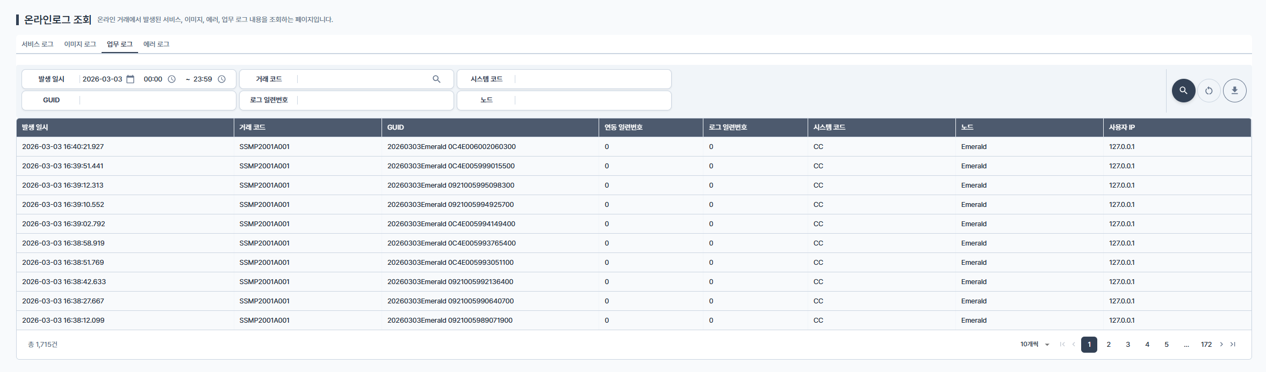Click the 2026-03-03 date field
Image resolution: width=1266 pixels, height=372 pixels.
tap(102, 79)
